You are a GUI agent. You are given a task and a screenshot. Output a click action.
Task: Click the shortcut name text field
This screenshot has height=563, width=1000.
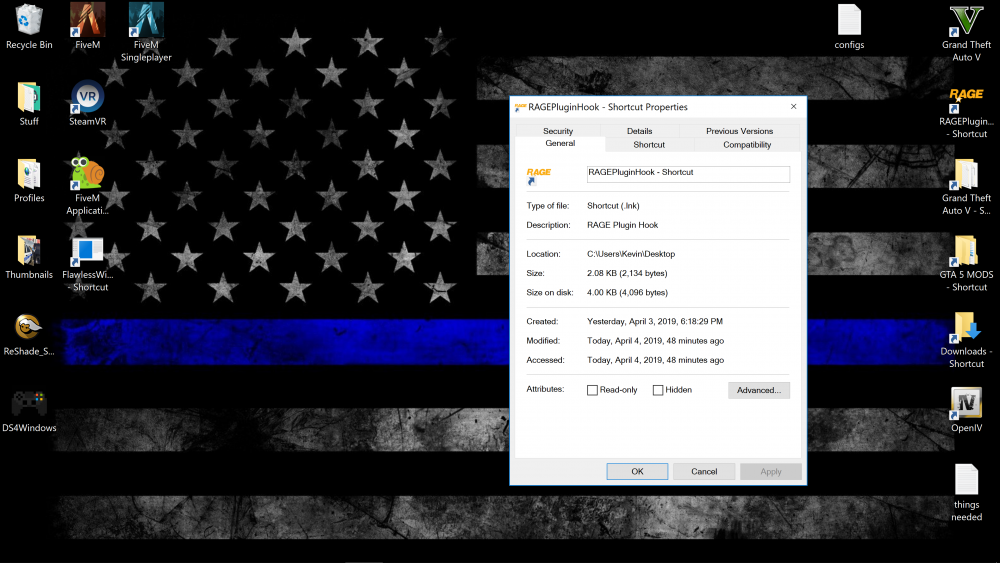tap(688, 173)
